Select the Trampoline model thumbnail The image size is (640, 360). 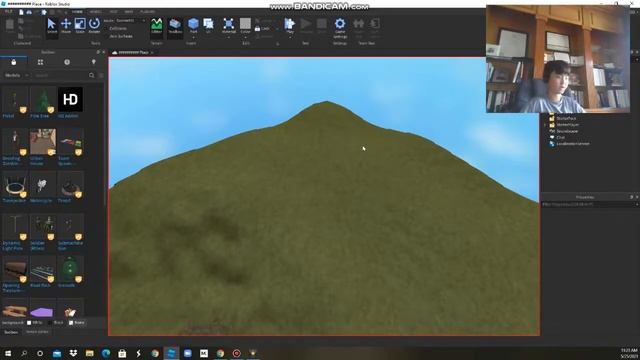pyautogui.click(x=15, y=184)
